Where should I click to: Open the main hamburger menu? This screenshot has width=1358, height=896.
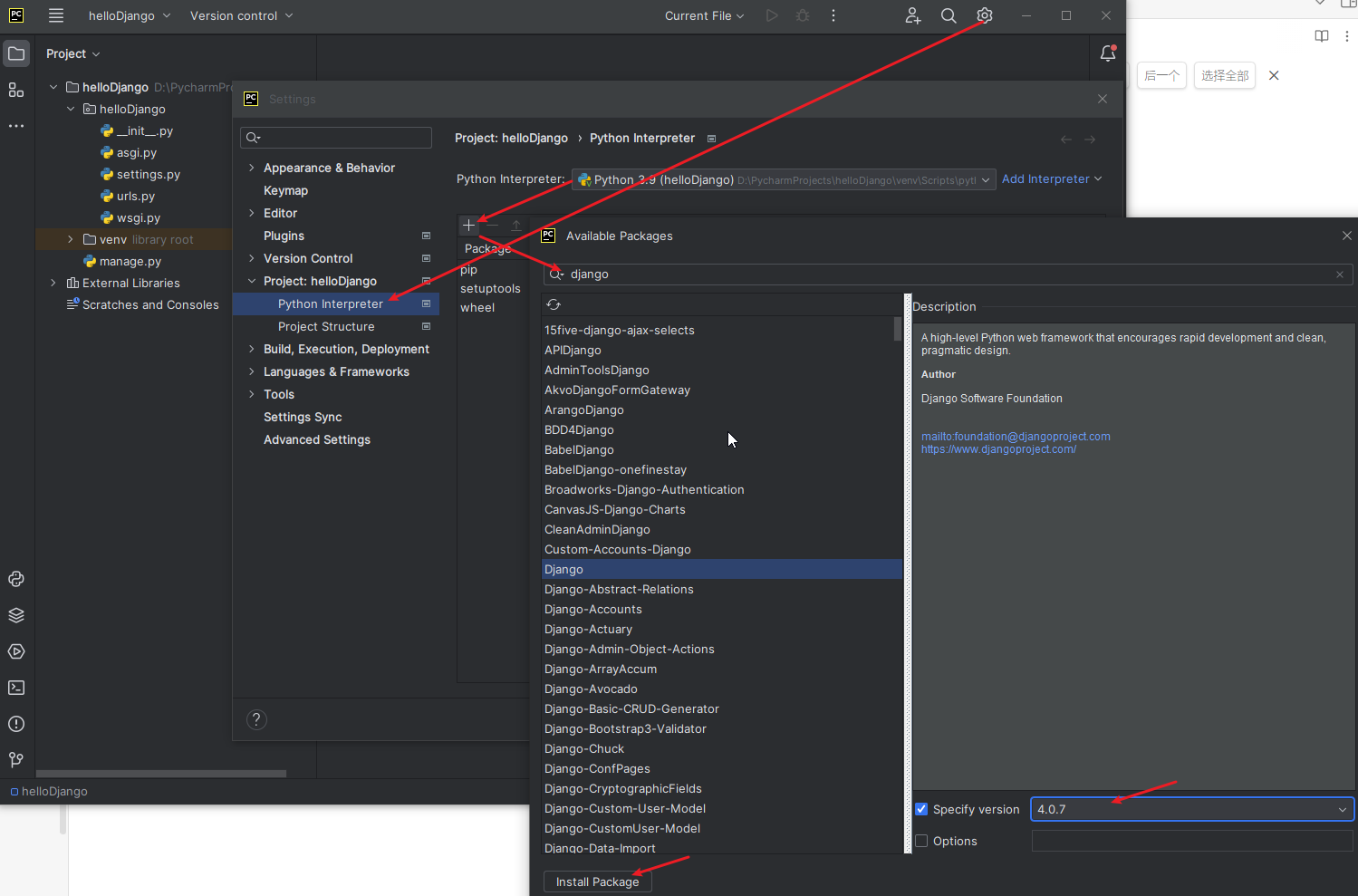pyautogui.click(x=56, y=15)
